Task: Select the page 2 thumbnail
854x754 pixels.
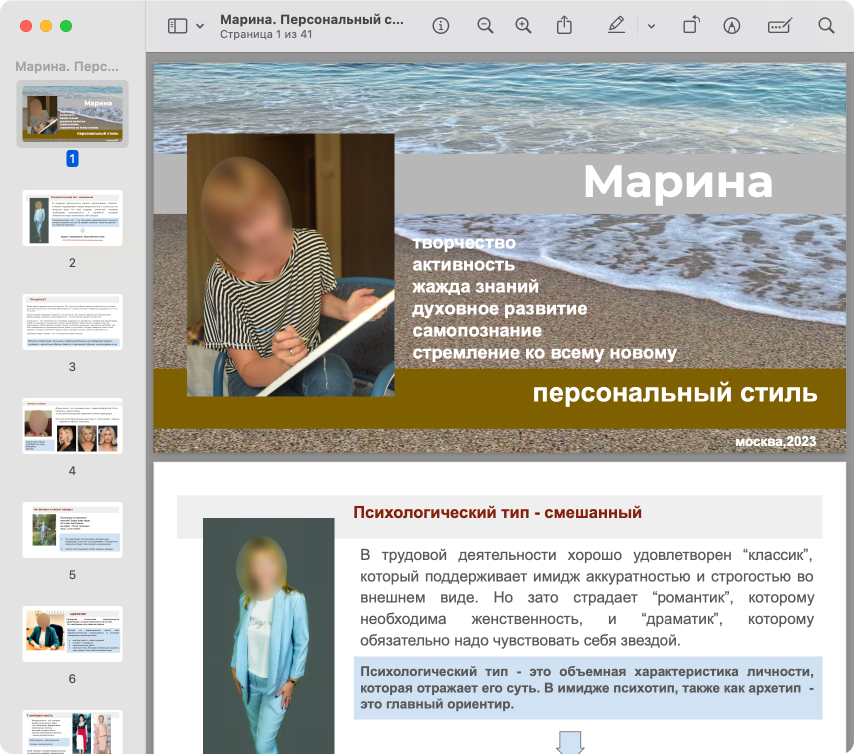Action: click(x=72, y=218)
